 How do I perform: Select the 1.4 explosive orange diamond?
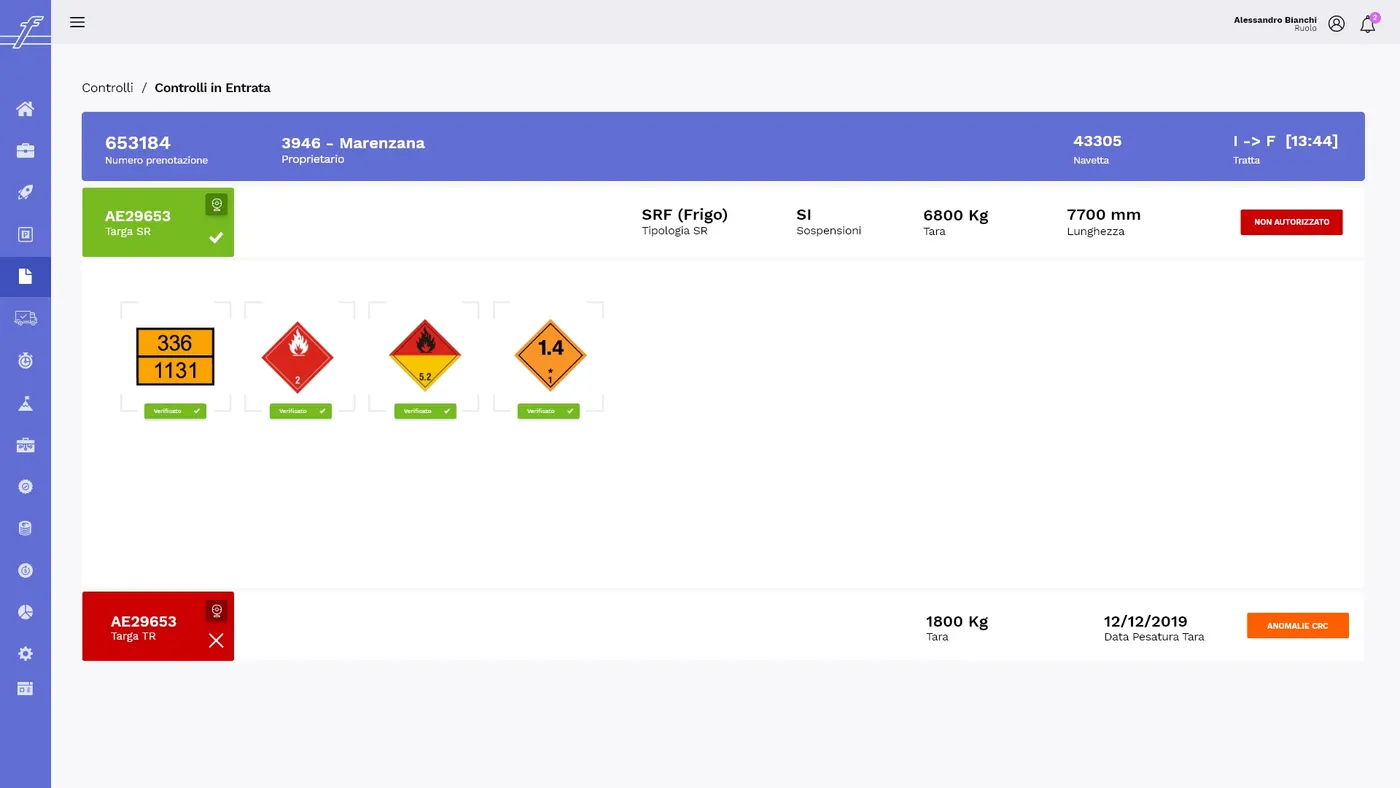pyautogui.click(x=550, y=357)
